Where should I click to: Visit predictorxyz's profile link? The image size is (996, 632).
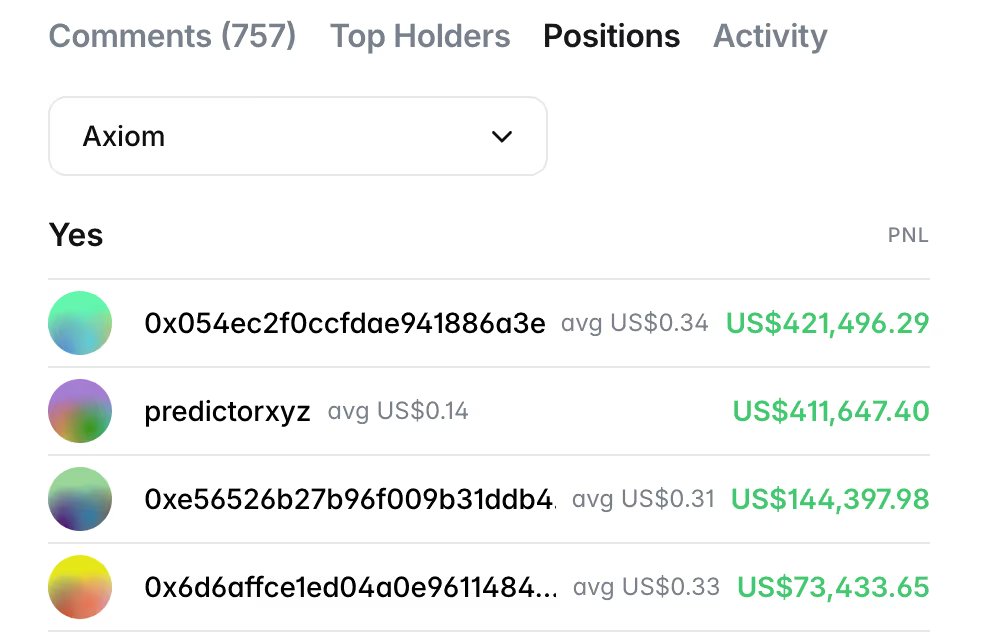point(228,411)
